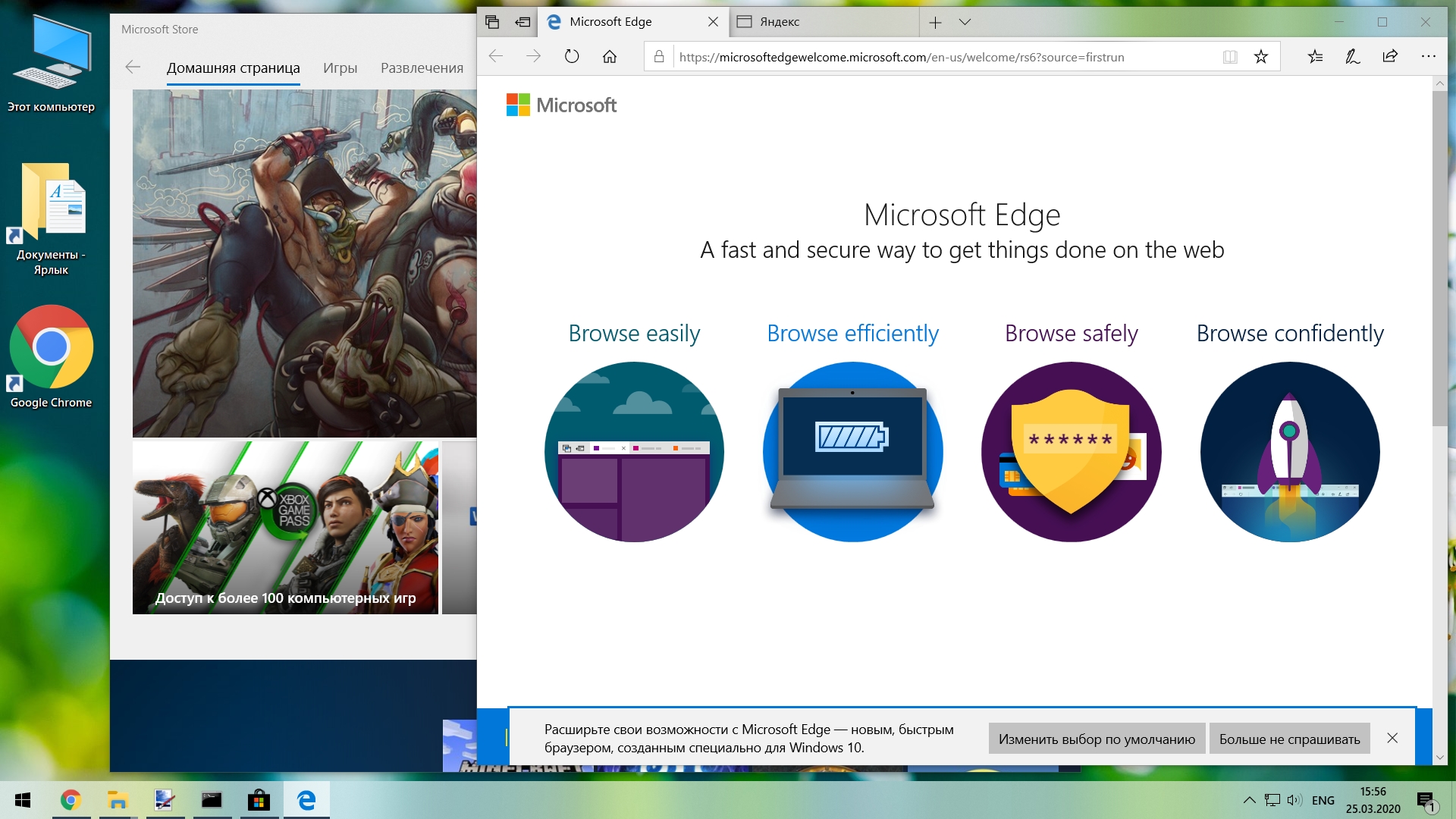Open the featured game banner in Store

(x=305, y=263)
